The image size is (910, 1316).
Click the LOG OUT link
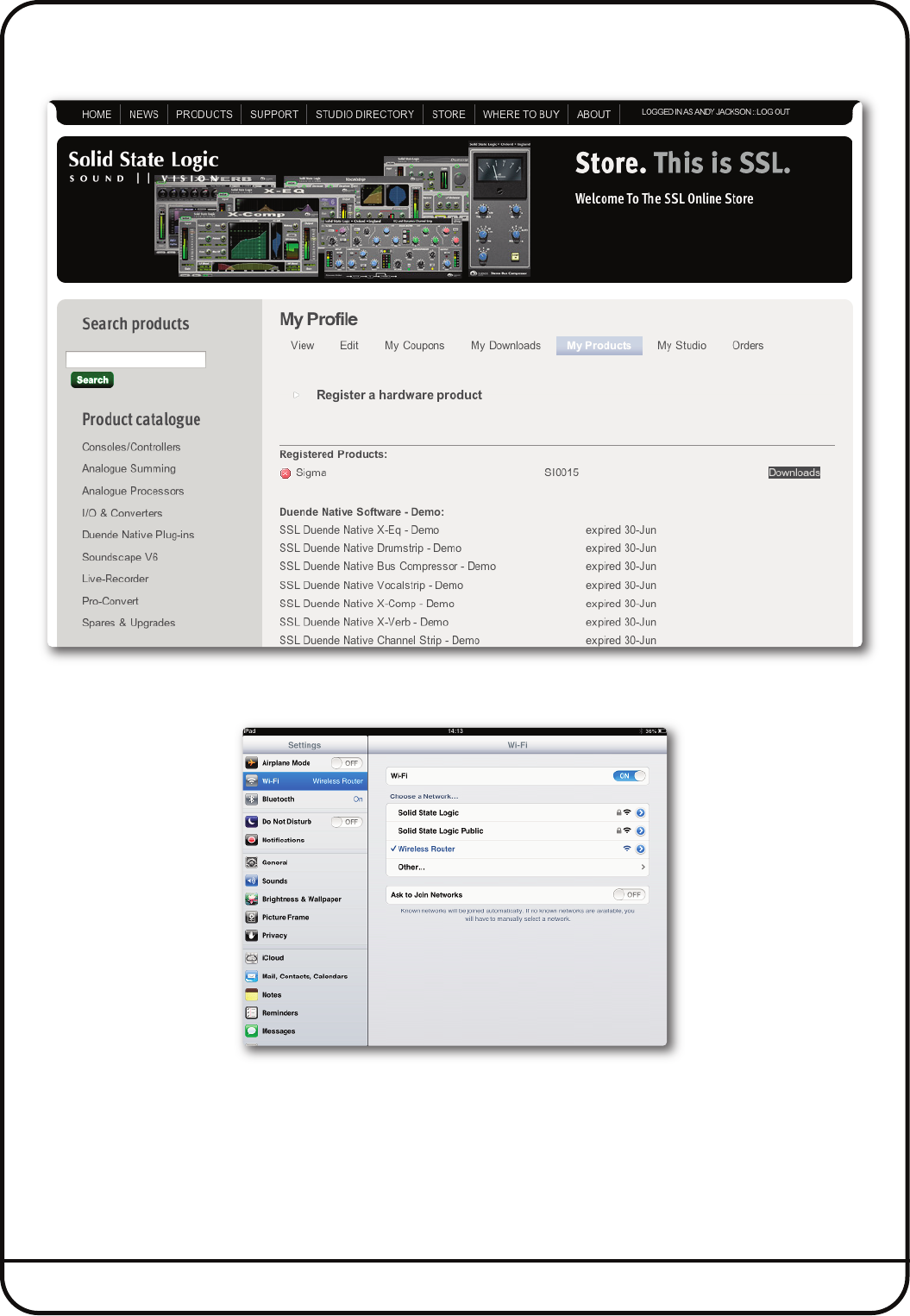click(x=774, y=112)
